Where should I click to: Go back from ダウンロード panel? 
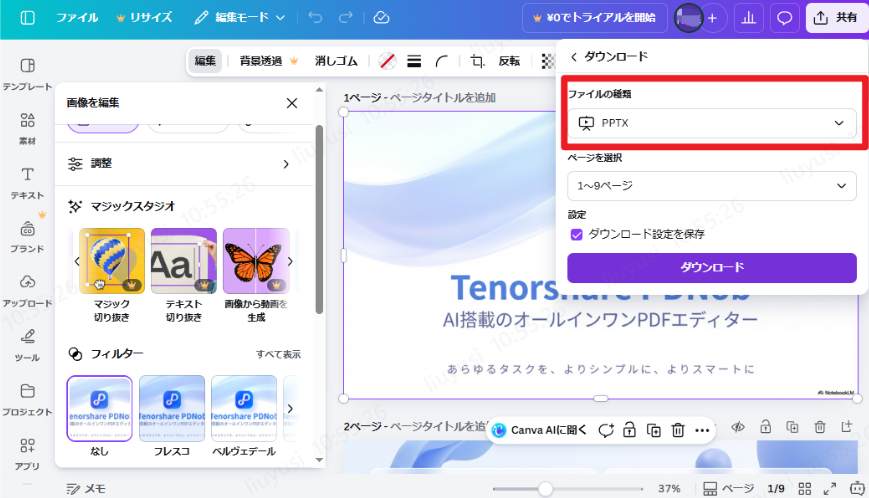tap(574, 57)
